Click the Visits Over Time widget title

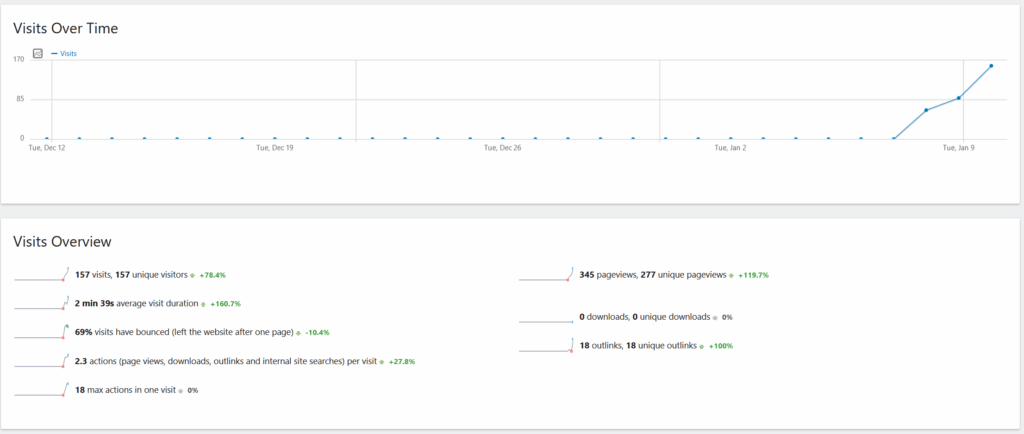65,28
